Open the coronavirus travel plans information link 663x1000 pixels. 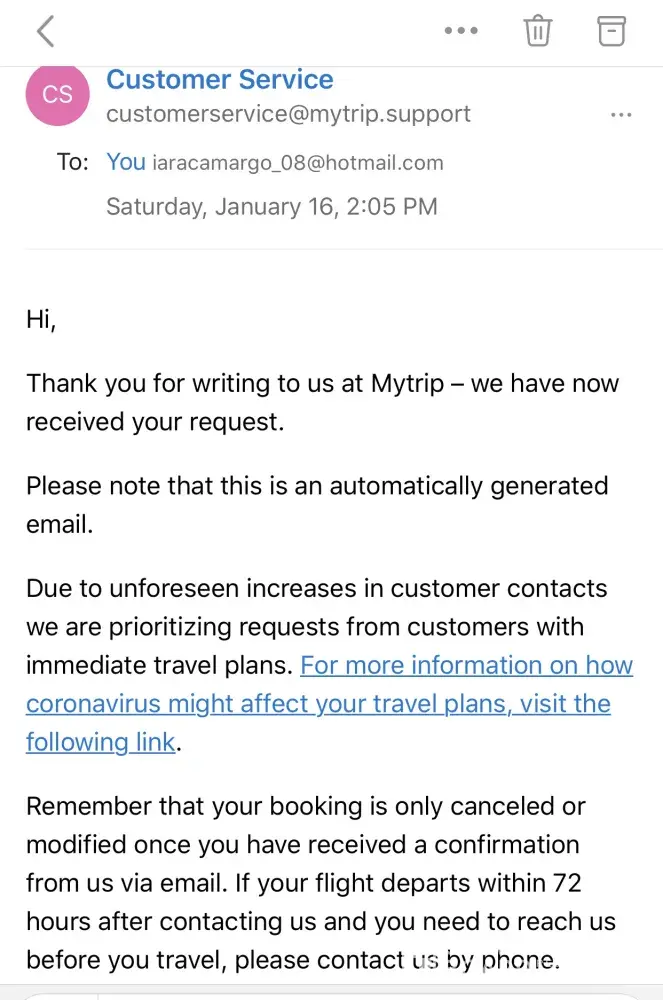coord(318,704)
